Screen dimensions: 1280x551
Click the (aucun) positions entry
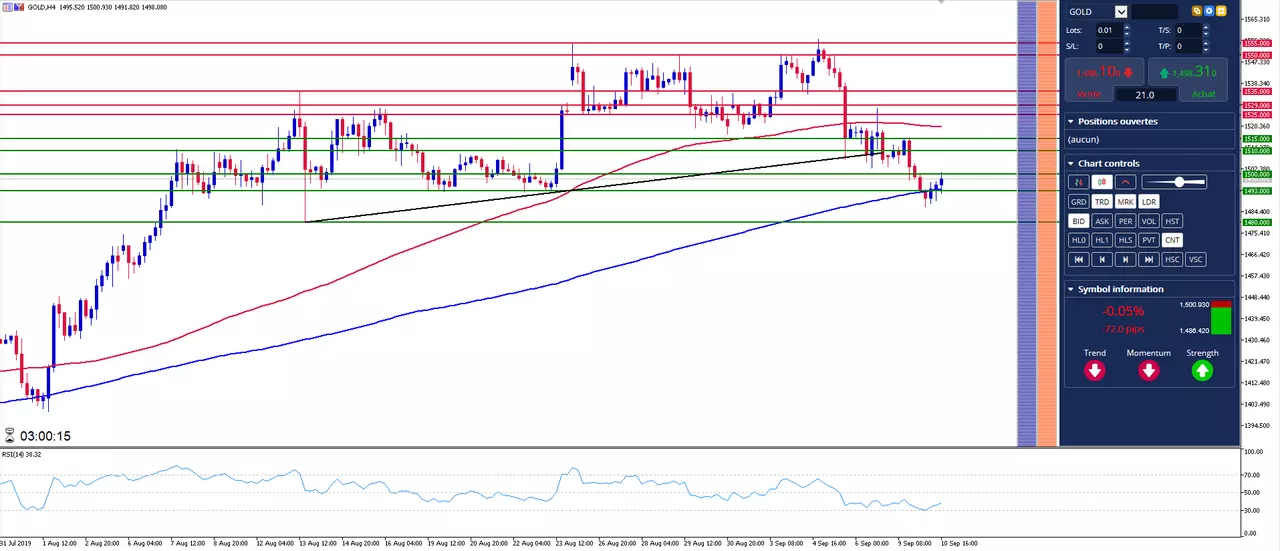point(1083,140)
